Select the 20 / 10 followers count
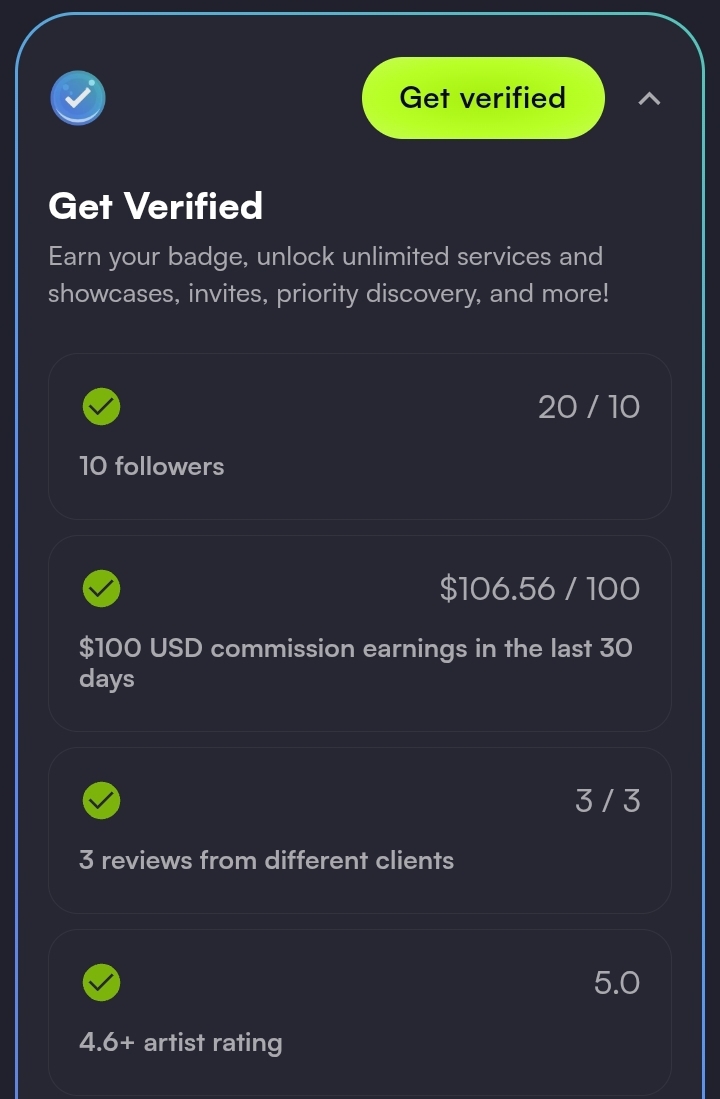720x1099 pixels. coord(588,407)
